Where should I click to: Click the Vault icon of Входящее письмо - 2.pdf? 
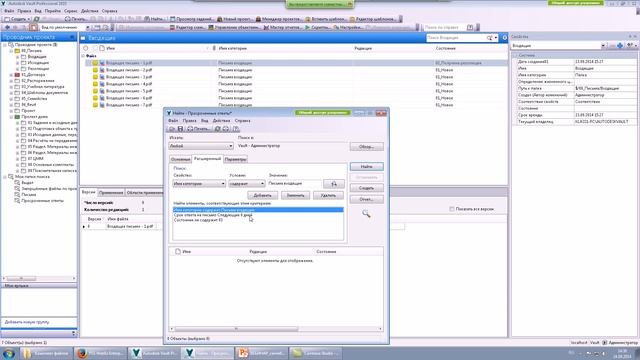(x=102, y=70)
